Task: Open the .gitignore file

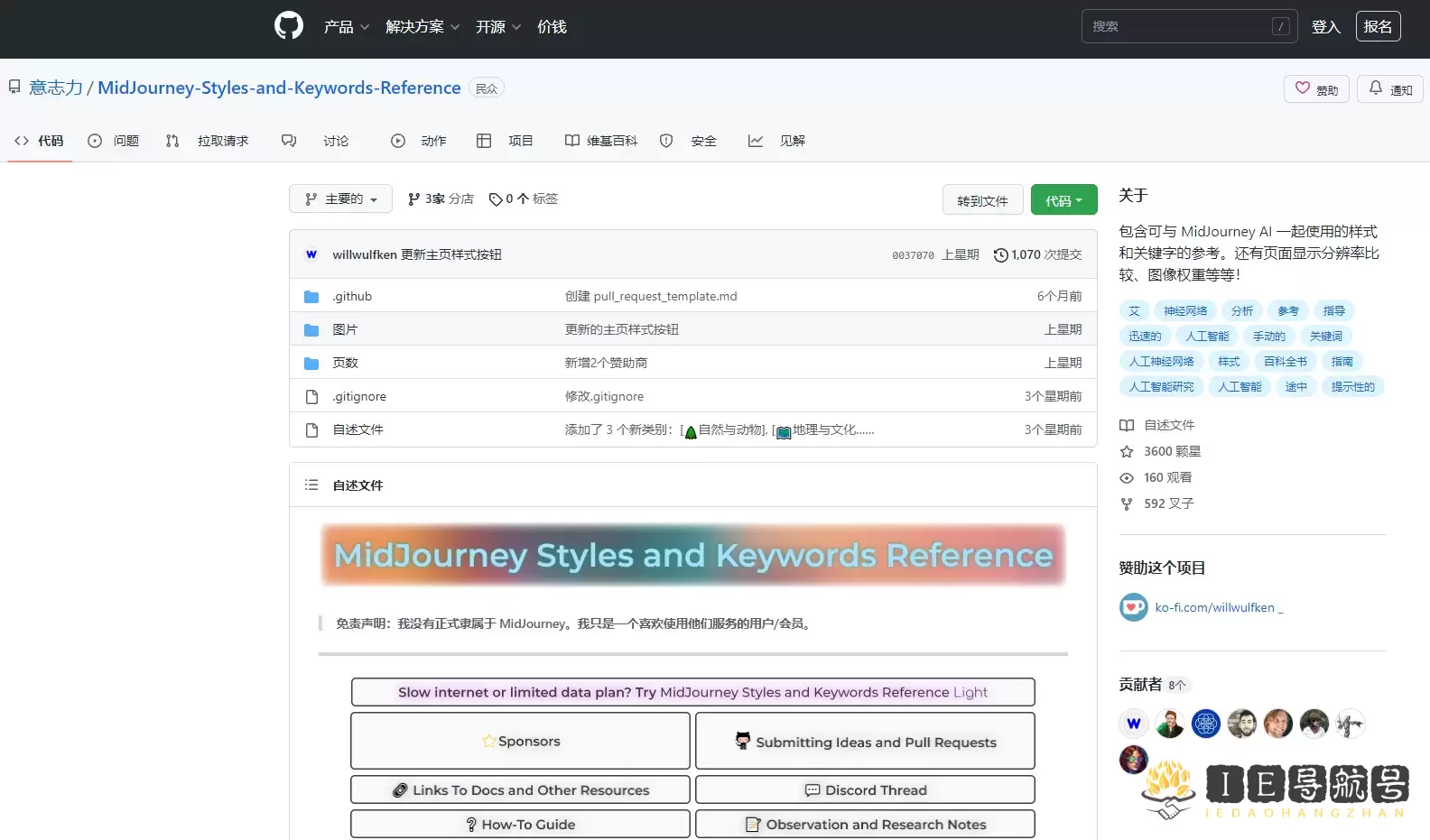Action: [x=359, y=396]
